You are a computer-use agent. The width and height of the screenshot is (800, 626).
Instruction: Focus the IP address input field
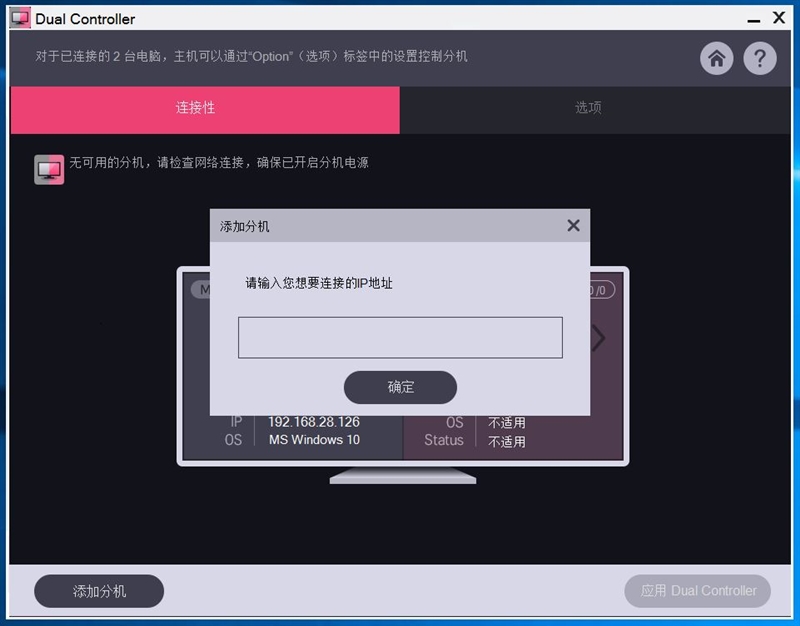click(x=400, y=337)
